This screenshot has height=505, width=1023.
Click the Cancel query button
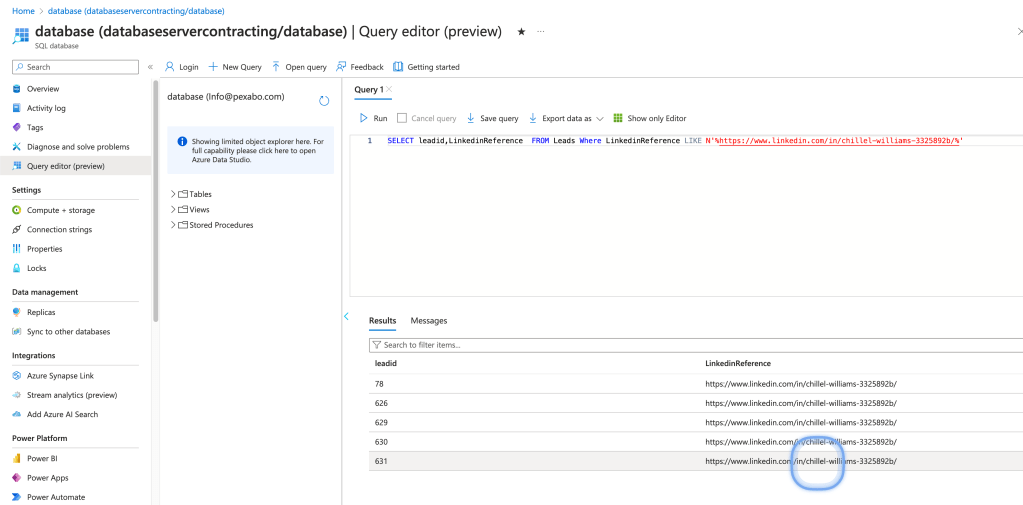coord(427,118)
